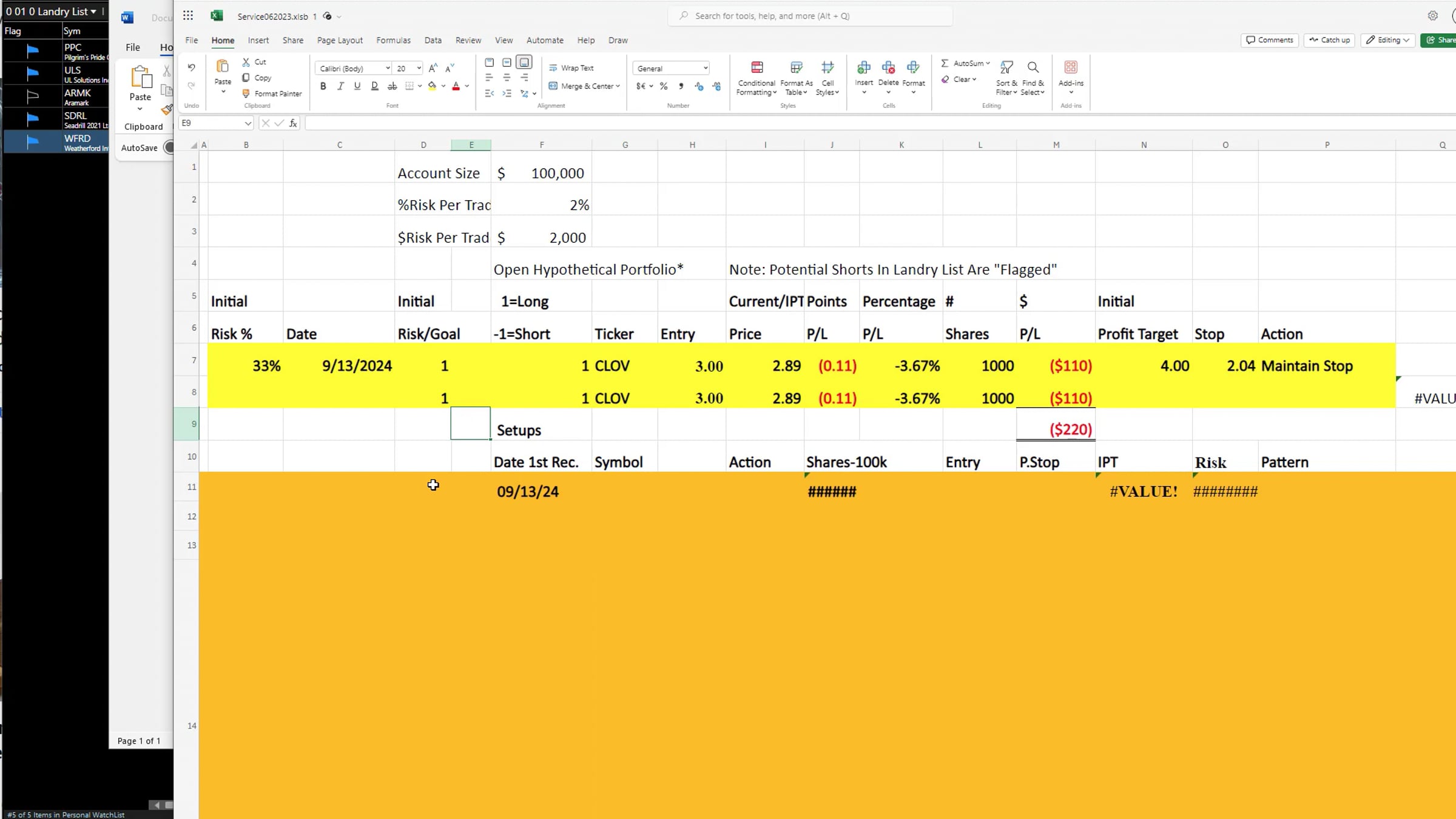Switch to the Insert tab
The width and height of the screenshot is (1456, 819).
tap(258, 40)
